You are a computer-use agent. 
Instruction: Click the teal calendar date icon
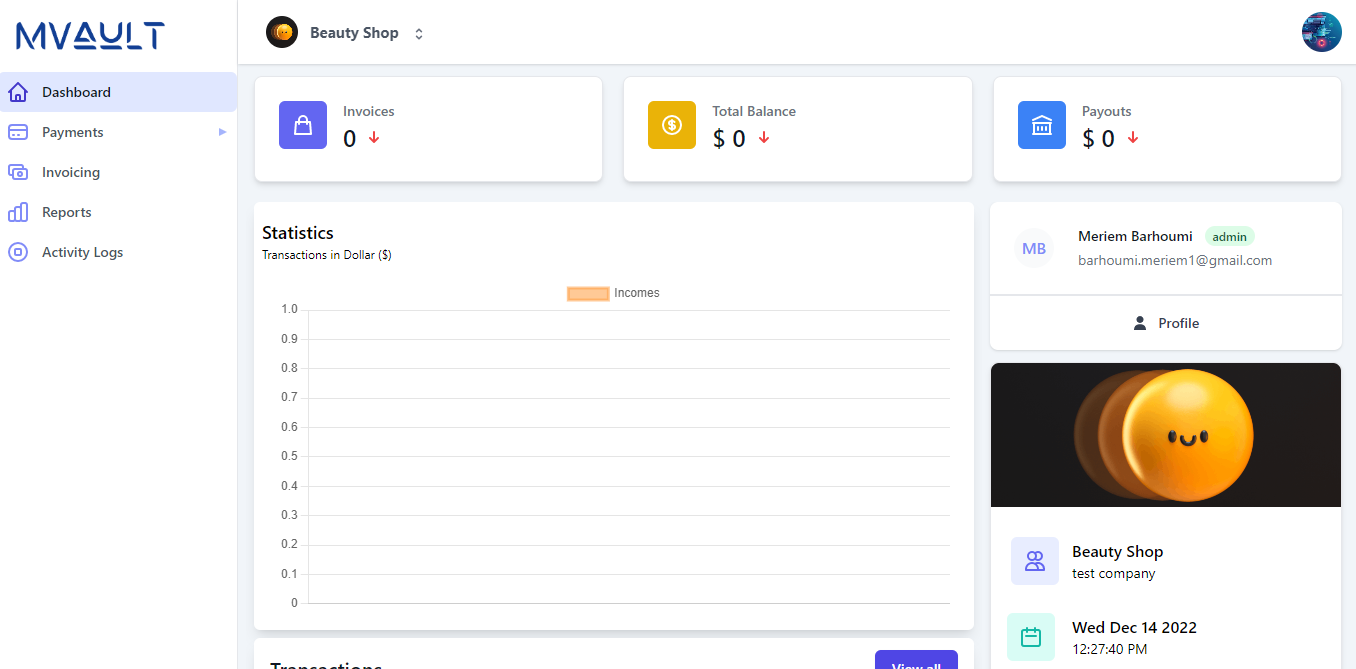point(1031,637)
